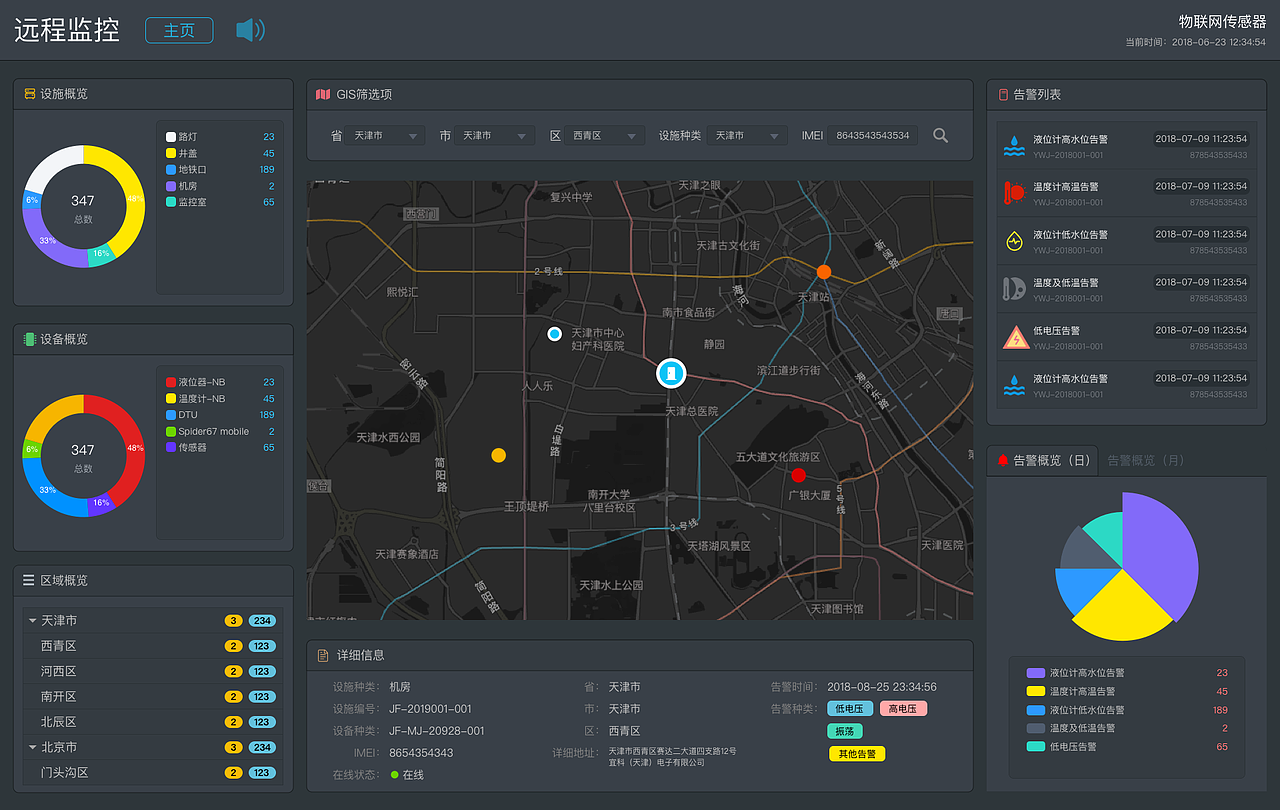Click the yellow 3 badge on the 北京市 row
This screenshot has height=810, width=1280.
pos(234,747)
